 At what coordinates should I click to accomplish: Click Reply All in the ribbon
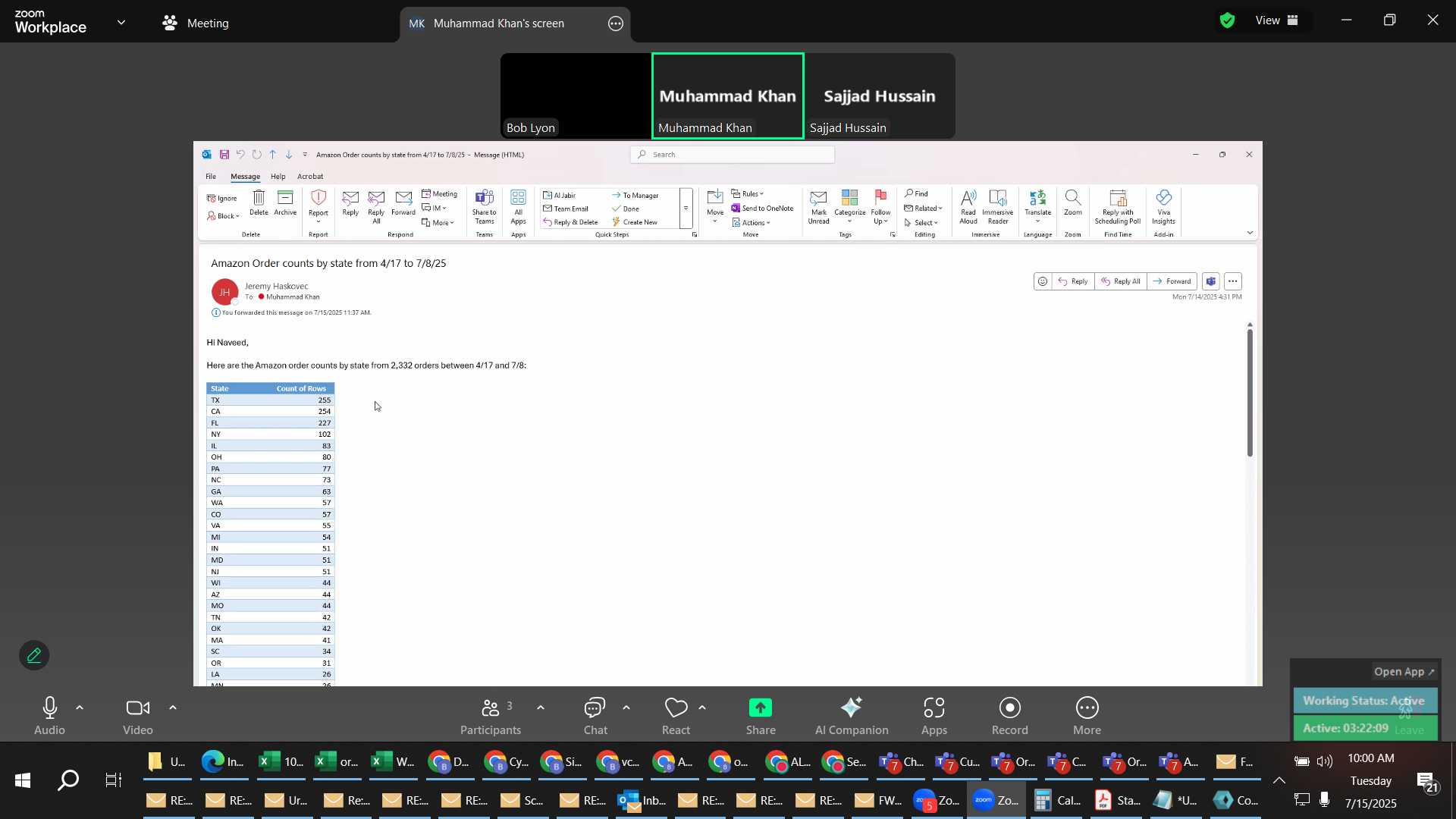(376, 206)
